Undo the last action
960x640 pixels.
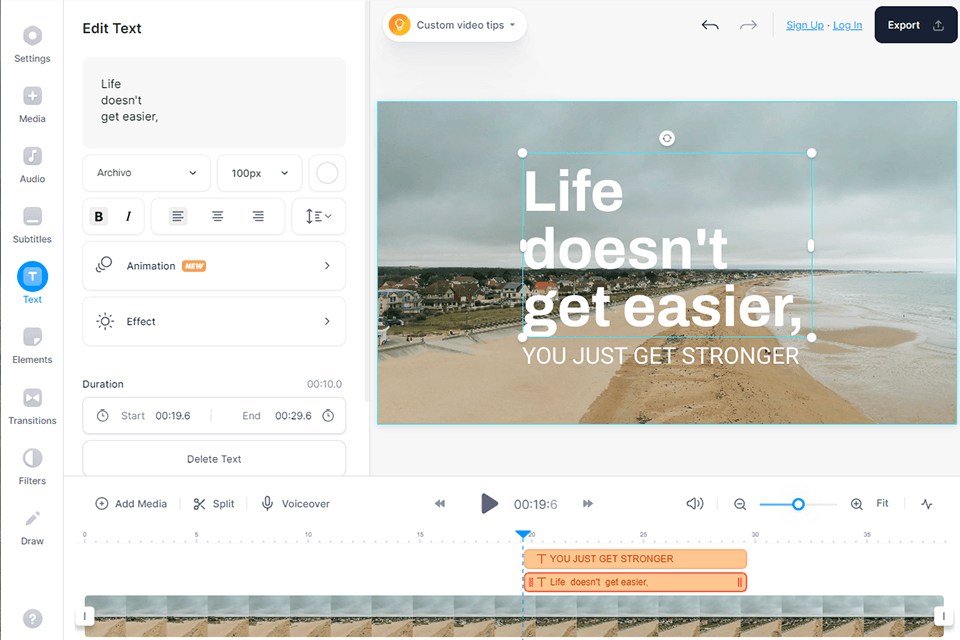(710, 25)
